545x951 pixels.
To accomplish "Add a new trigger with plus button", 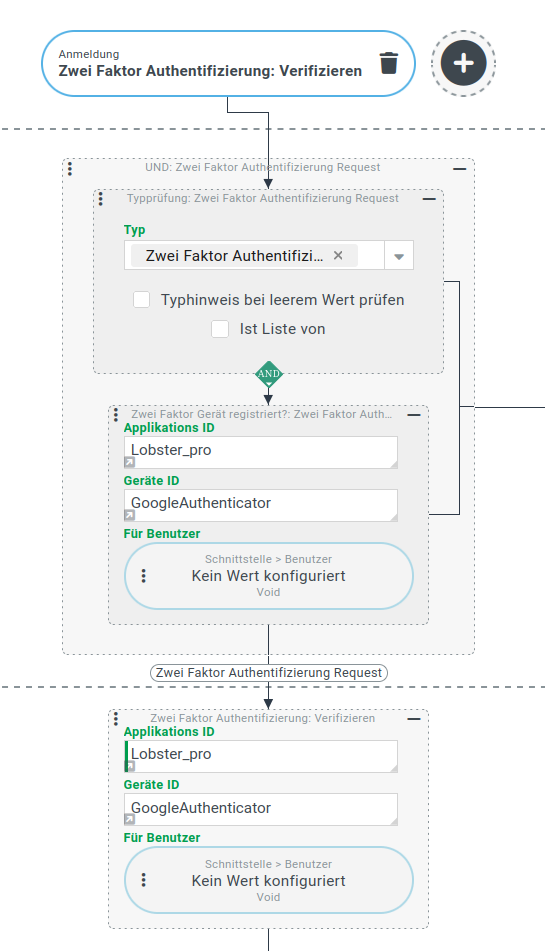I will (x=464, y=63).
